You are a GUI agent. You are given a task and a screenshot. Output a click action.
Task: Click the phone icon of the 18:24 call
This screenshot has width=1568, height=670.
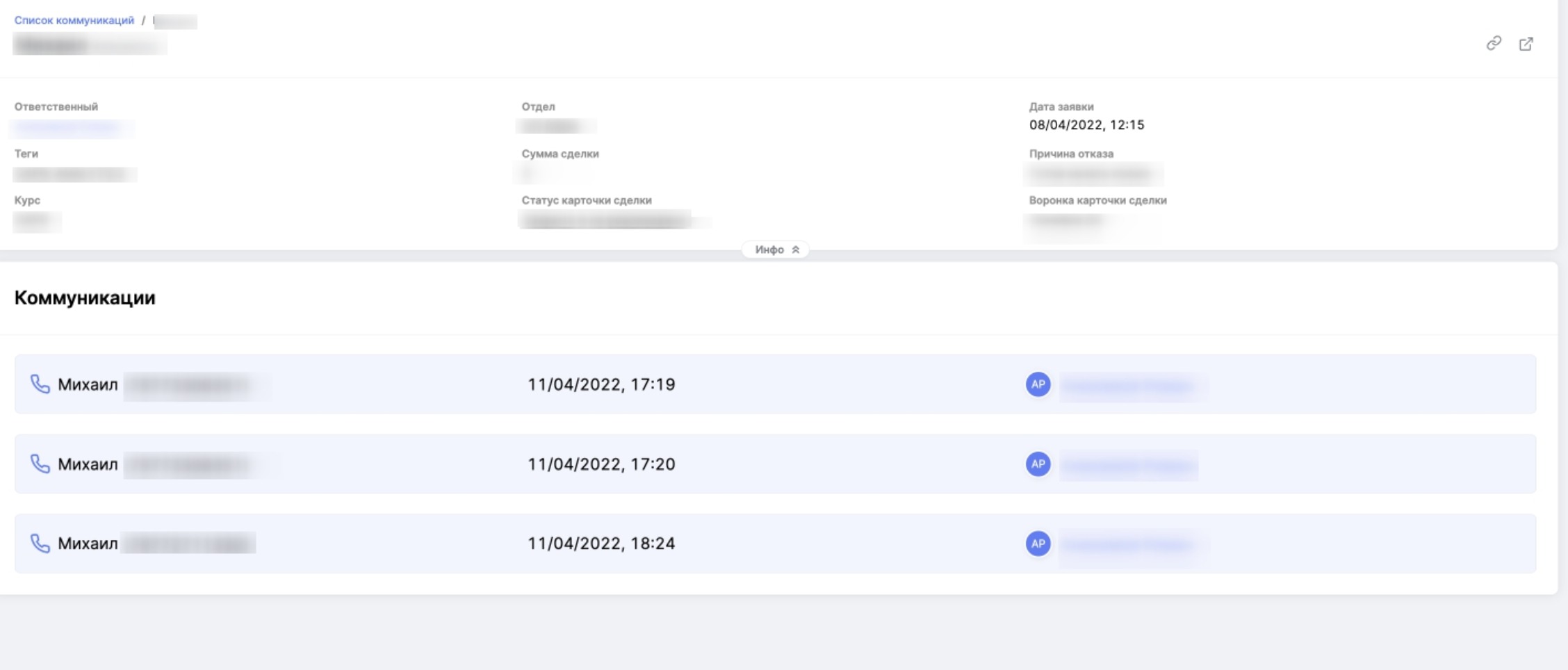point(40,544)
